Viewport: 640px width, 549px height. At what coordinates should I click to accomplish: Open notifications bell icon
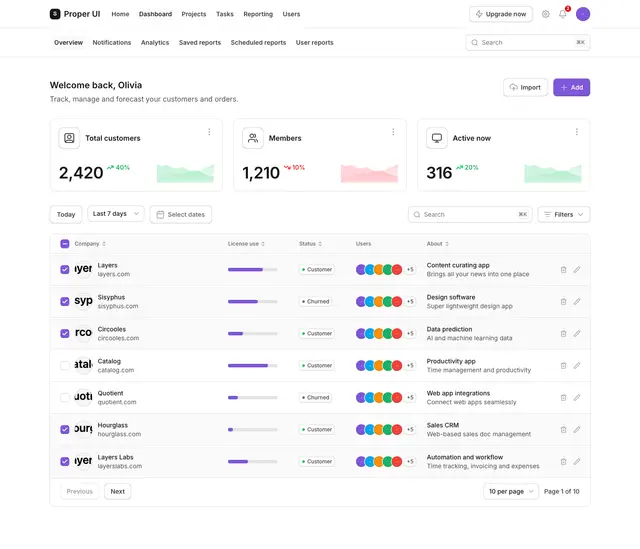[562, 14]
